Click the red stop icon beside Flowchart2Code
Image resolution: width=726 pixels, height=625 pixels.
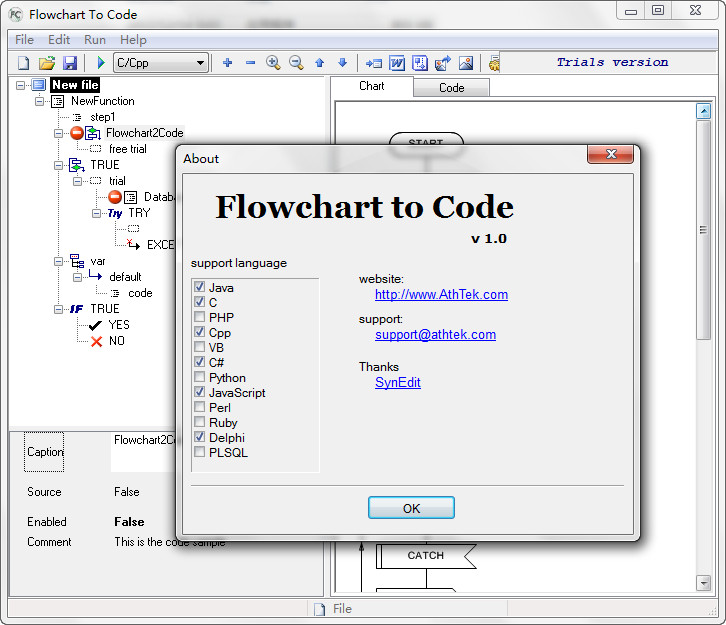pos(77,133)
